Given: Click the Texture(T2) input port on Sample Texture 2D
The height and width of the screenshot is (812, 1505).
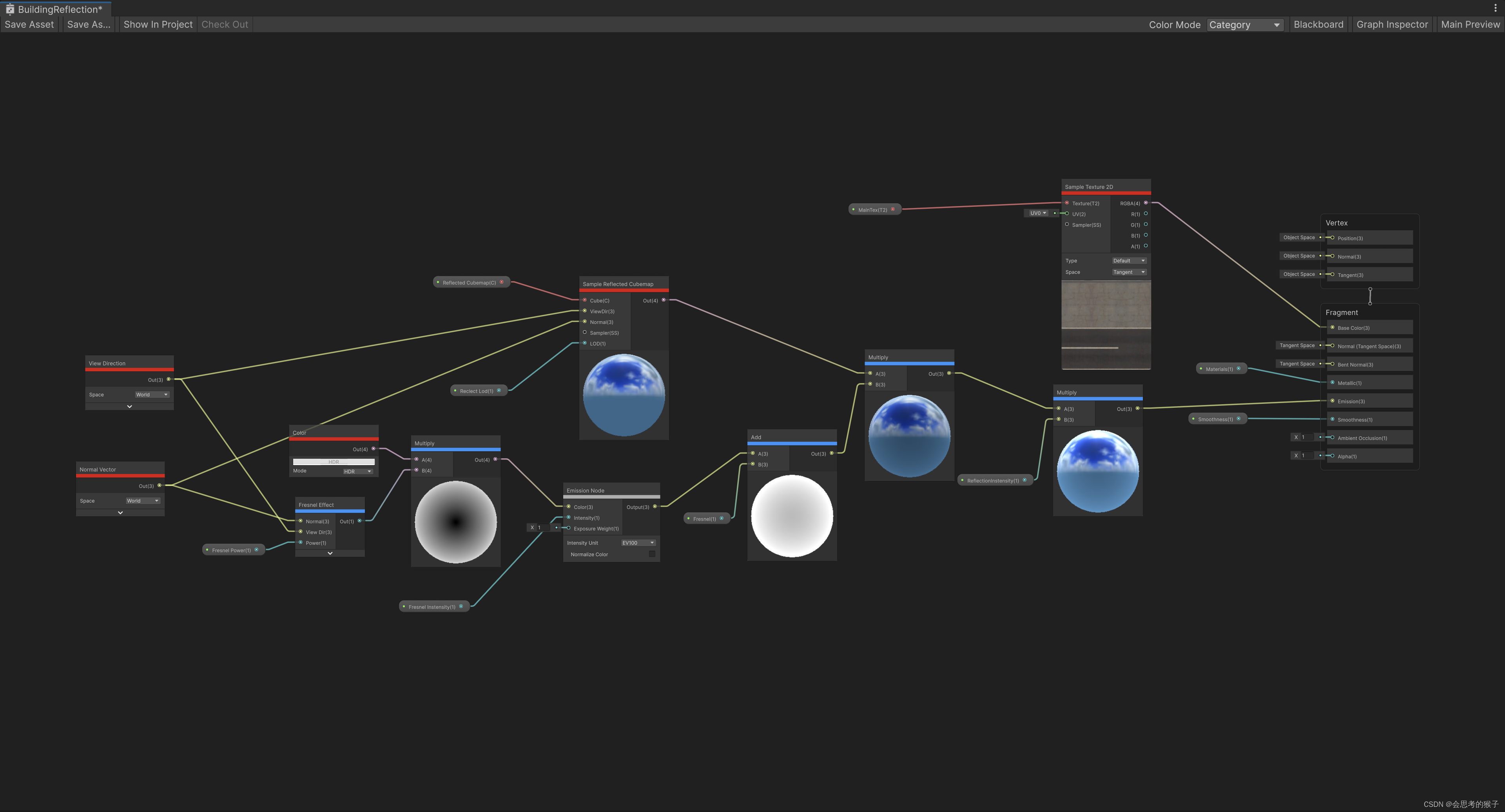Looking at the screenshot, I should point(1067,203).
